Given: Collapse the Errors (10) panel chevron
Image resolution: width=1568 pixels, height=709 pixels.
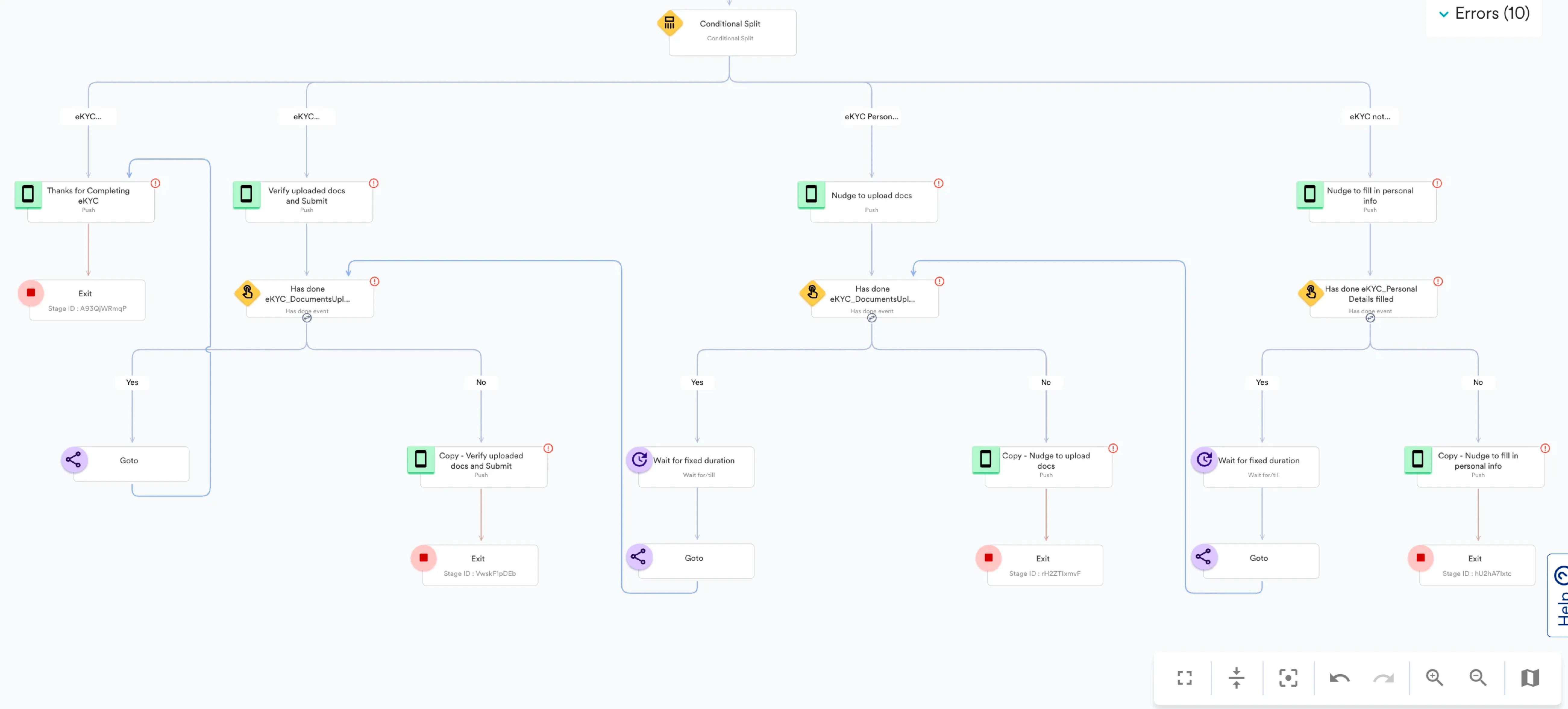Looking at the screenshot, I should click(x=1443, y=14).
